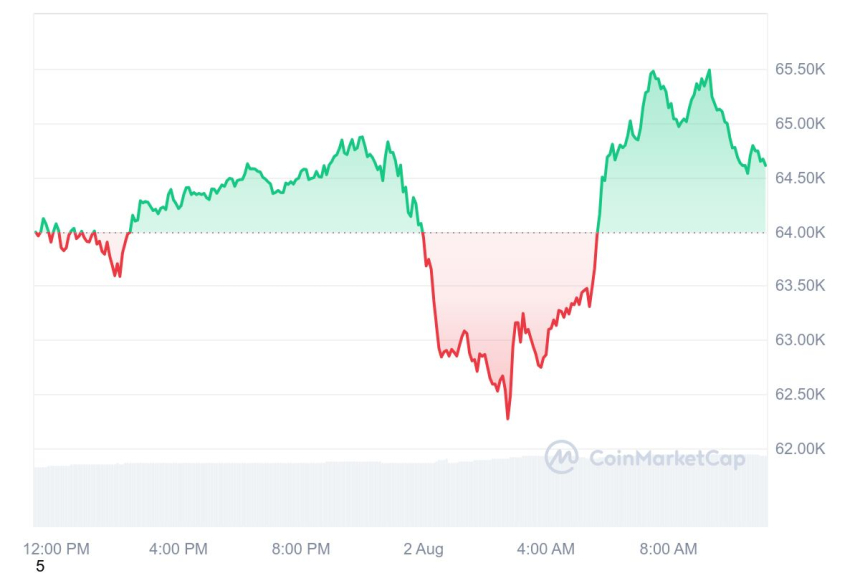Click the 62.00K price axis label
The height and width of the screenshot is (573, 860).
coord(799,448)
